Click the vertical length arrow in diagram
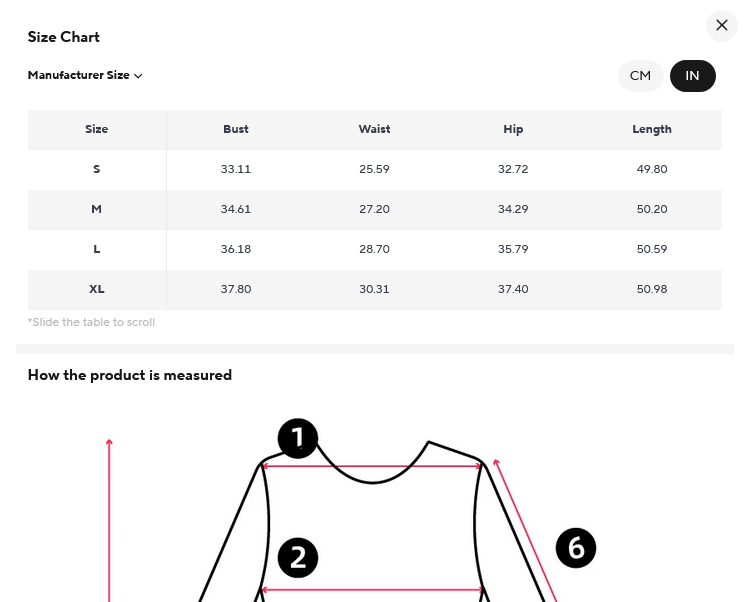 pos(109,520)
